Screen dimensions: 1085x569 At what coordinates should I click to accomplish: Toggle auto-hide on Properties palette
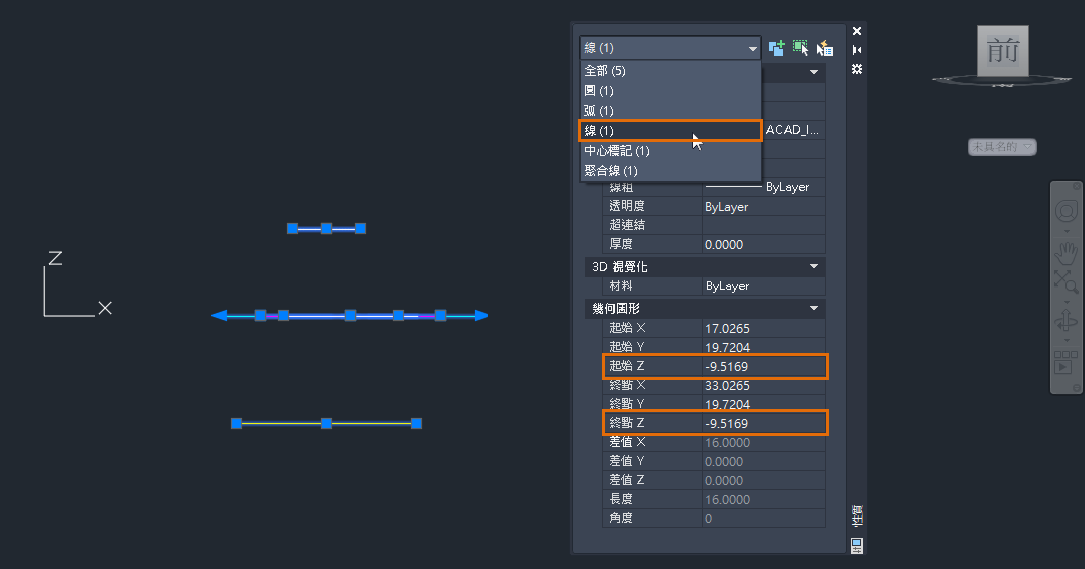(x=857, y=50)
